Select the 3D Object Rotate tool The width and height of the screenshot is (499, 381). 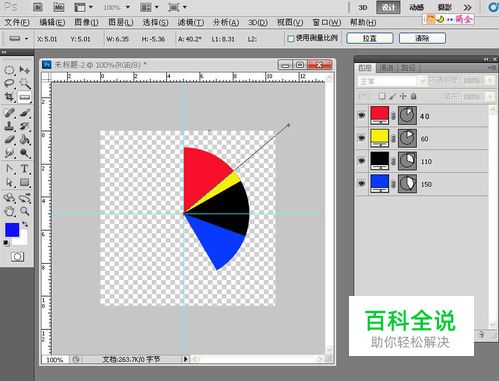tap(9, 198)
